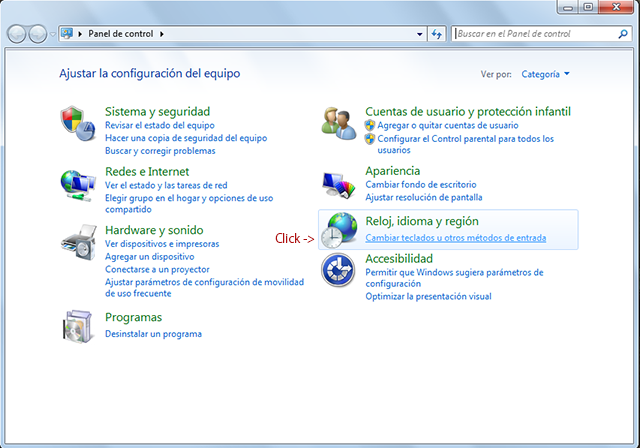This screenshot has height=448, width=640.
Task: Open the Redes e Internet heading
Action: coord(147,171)
